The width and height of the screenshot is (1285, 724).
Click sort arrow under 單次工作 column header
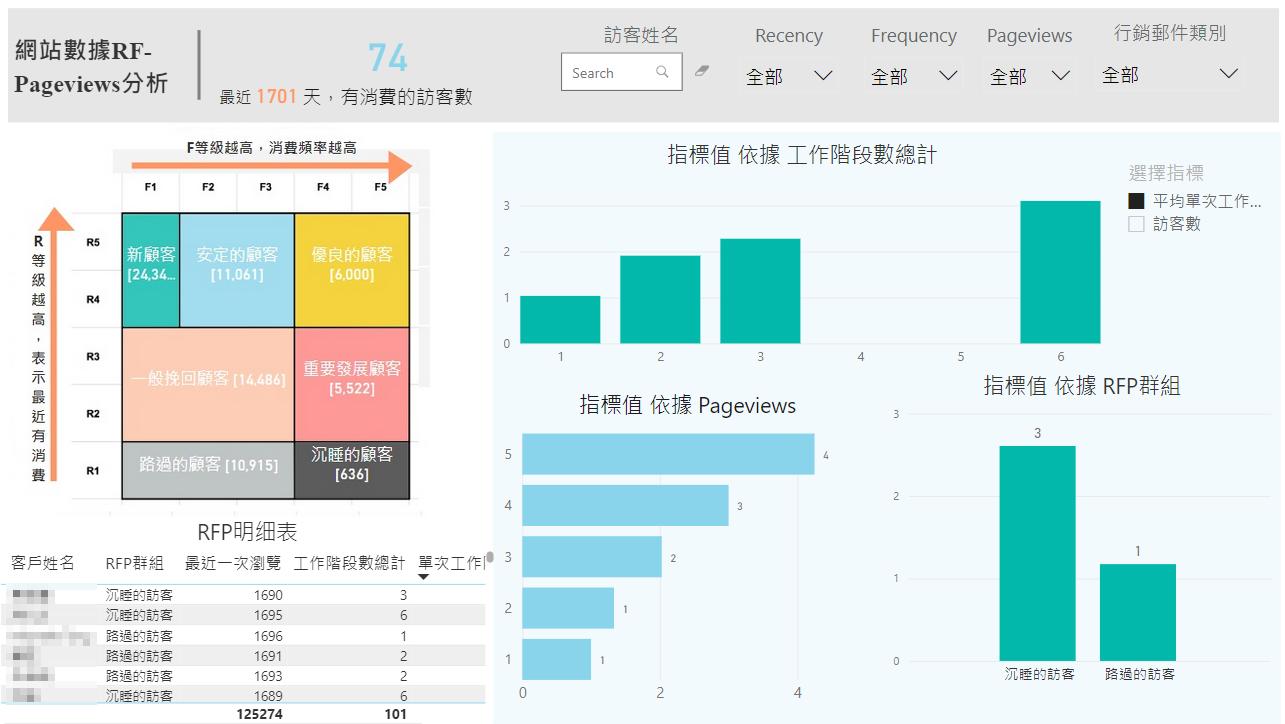[x=423, y=577]
